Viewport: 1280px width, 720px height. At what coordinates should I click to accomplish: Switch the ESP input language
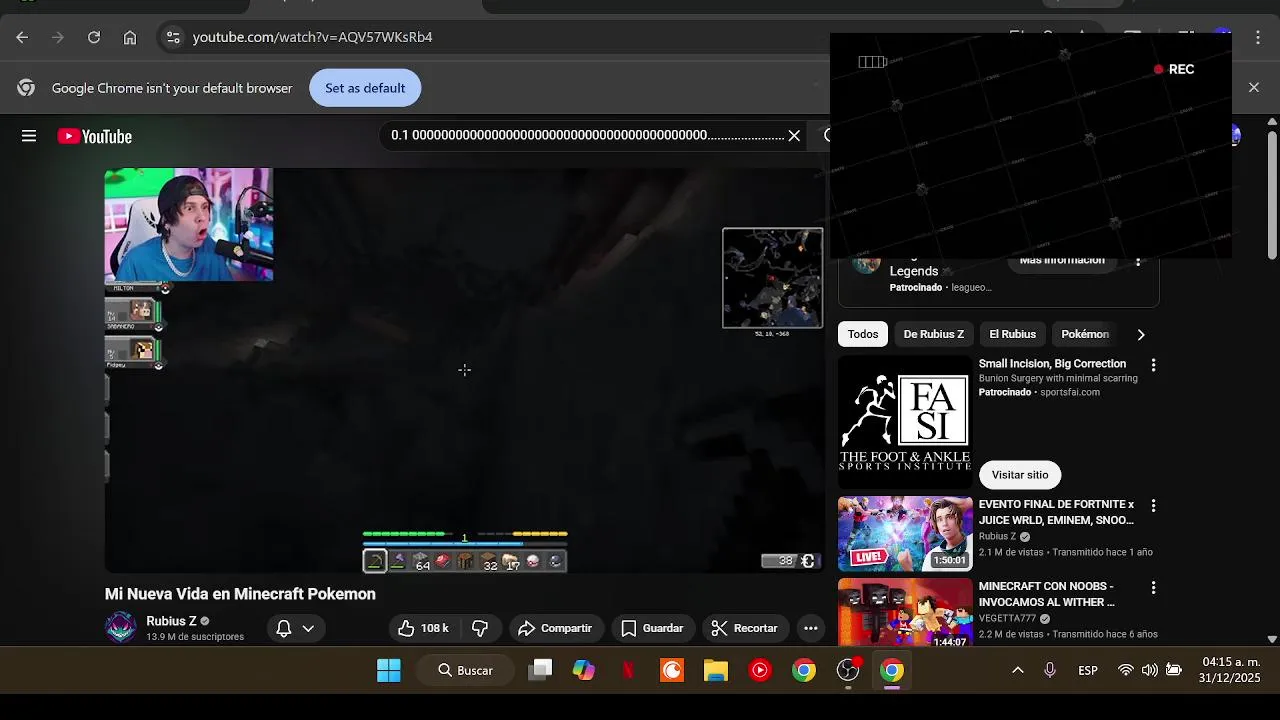[1088, 670]
